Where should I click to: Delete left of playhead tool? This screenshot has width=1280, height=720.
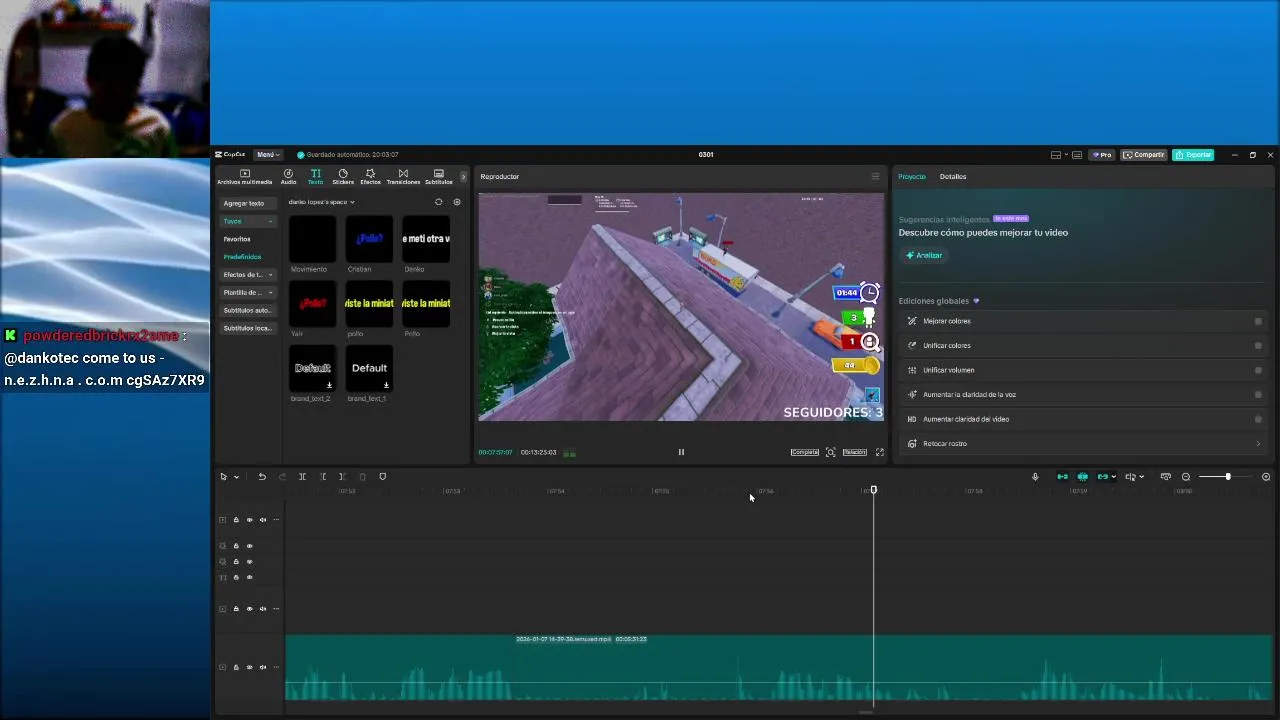pos(323,477)
